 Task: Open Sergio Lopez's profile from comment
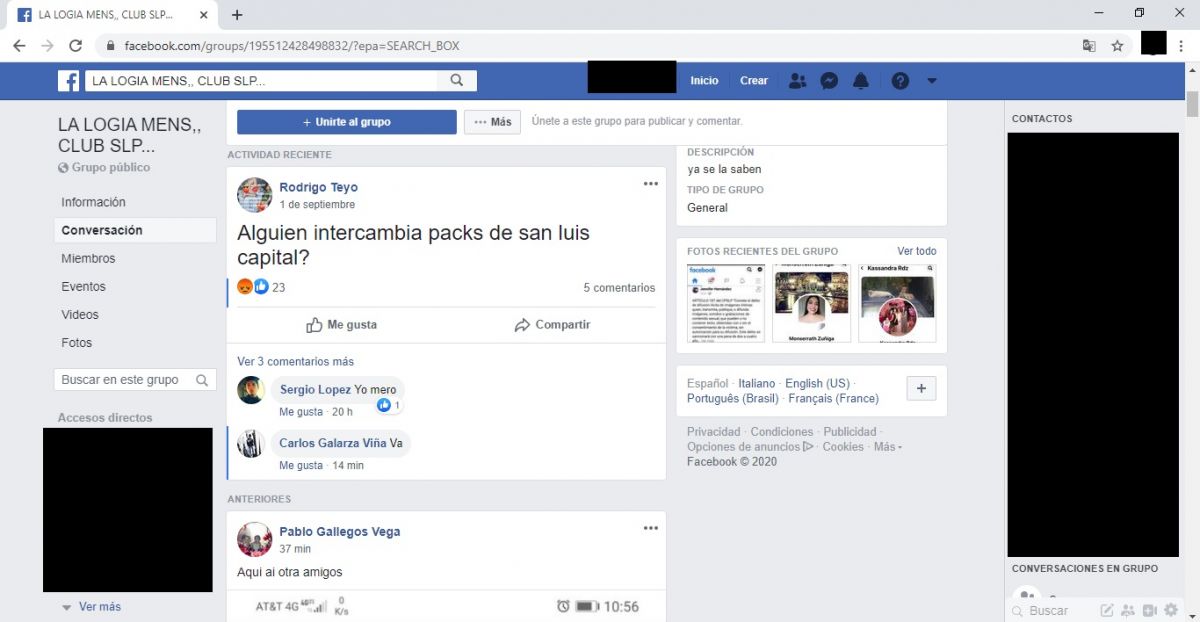tap(316, 390)
